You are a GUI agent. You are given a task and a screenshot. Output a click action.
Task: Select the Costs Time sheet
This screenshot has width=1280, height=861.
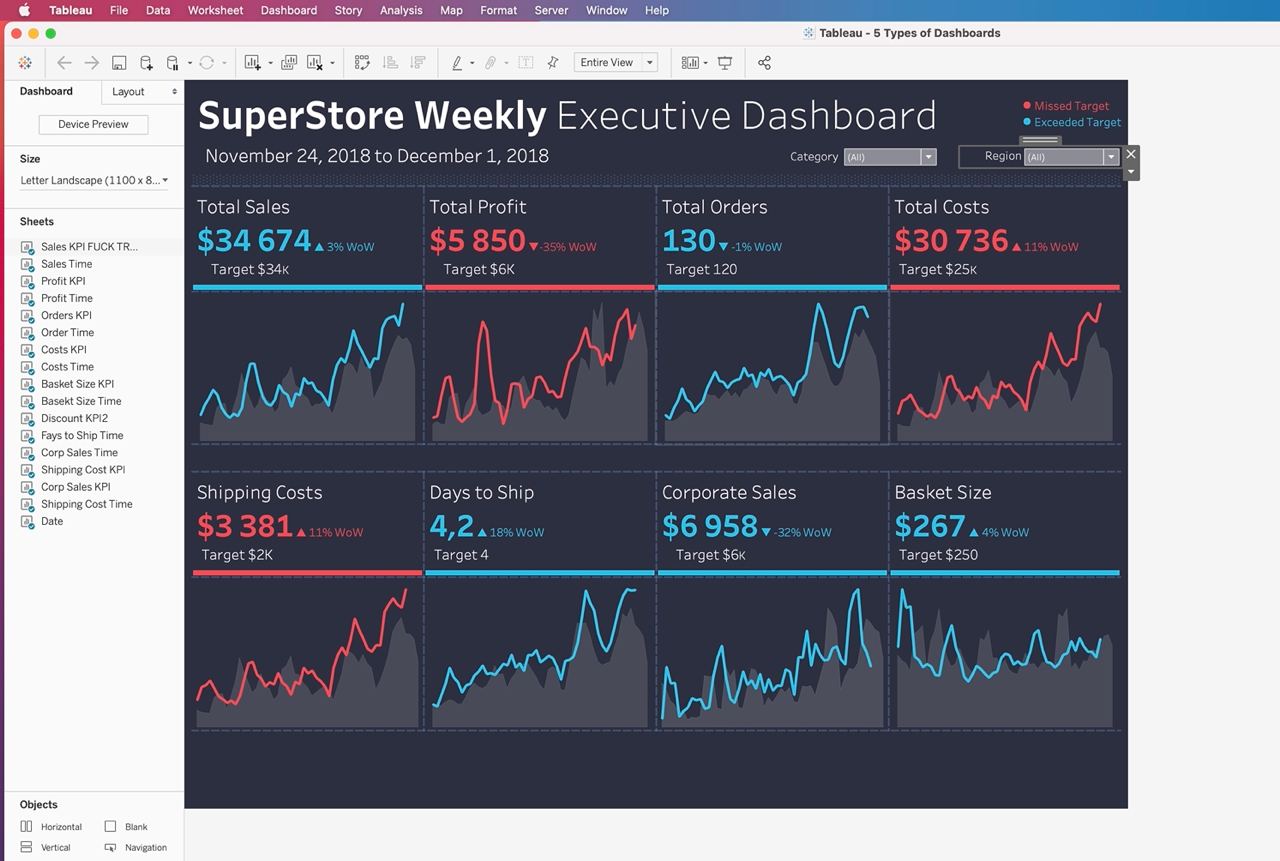tap(66, 367)
